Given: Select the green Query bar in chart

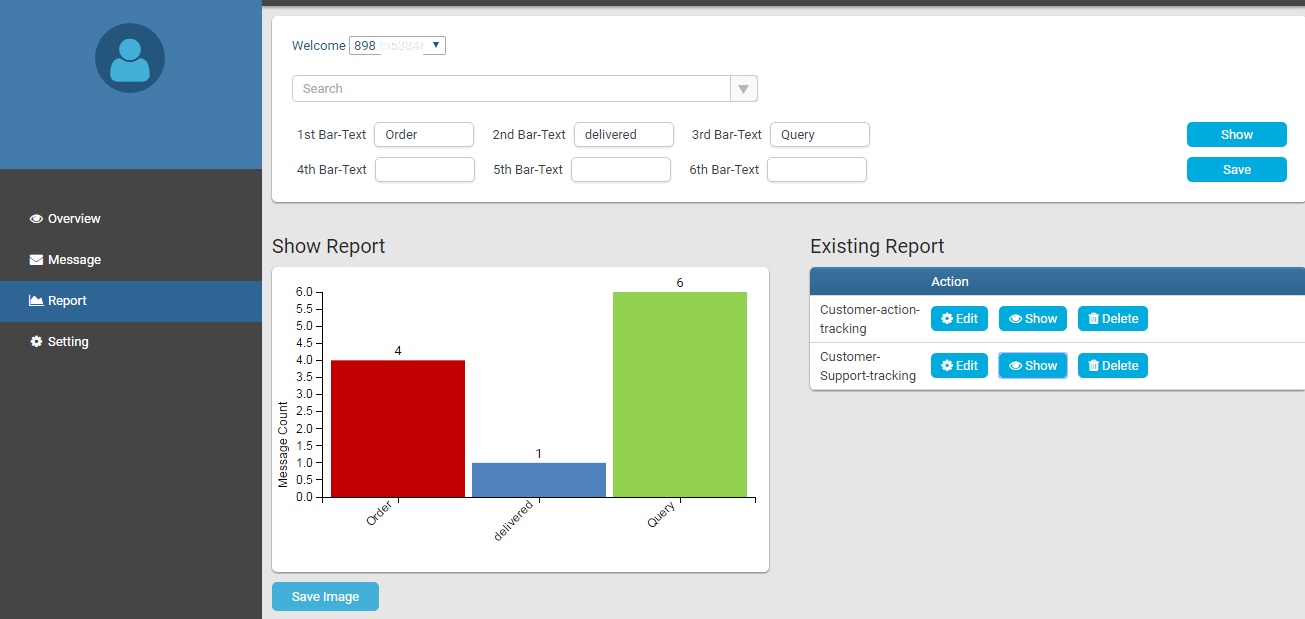Looking at the screenshot, I should [679, 394].
